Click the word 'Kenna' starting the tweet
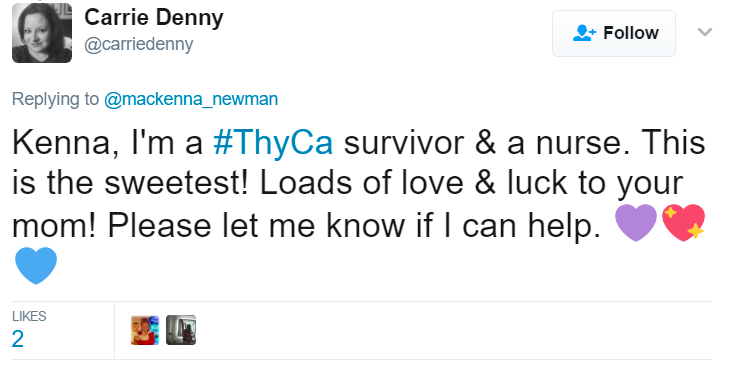Image resolution: width=737 pixels, height=367 pixels. click(60, 143)
